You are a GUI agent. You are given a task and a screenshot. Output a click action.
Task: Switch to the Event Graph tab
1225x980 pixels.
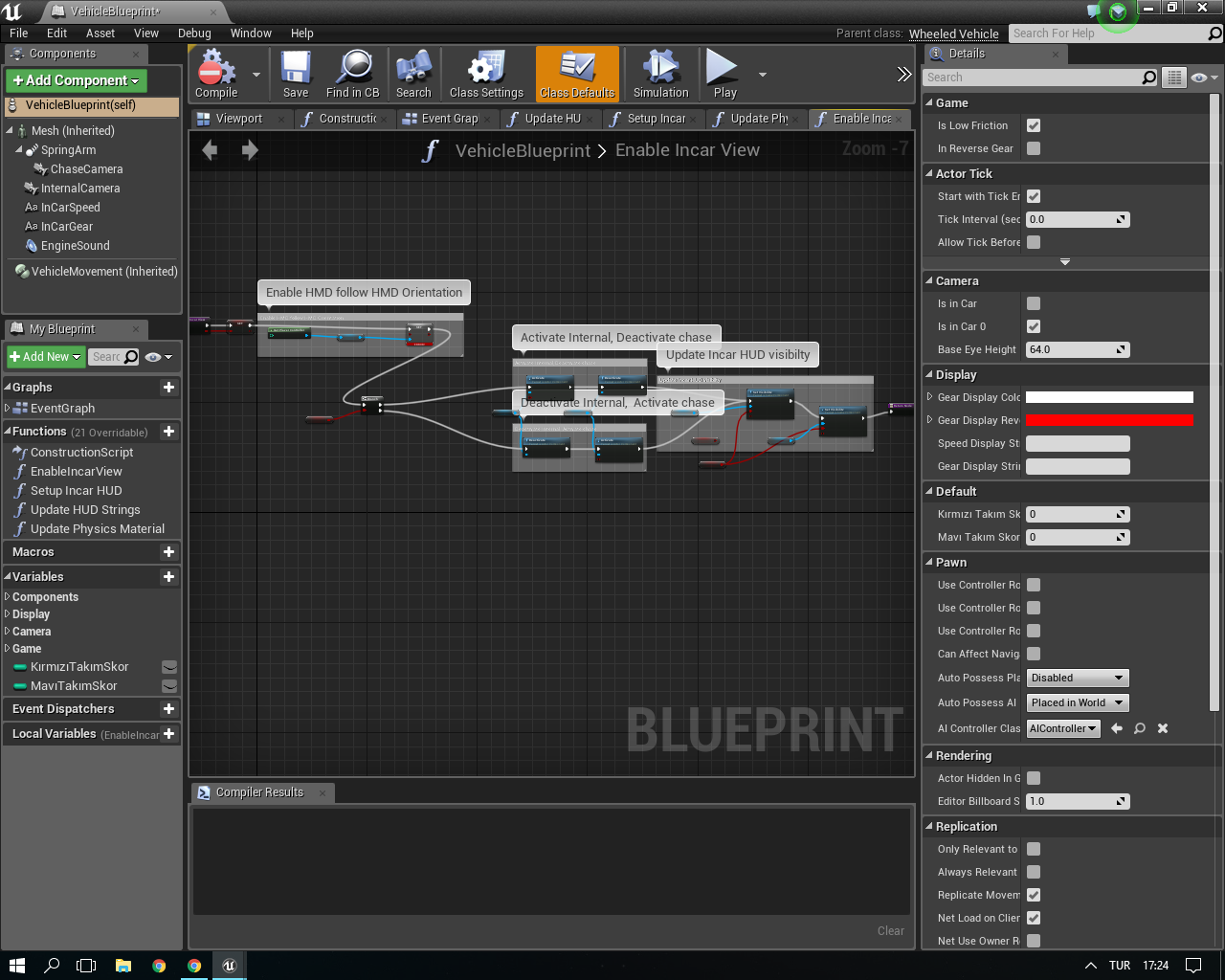tap(450, 119)
